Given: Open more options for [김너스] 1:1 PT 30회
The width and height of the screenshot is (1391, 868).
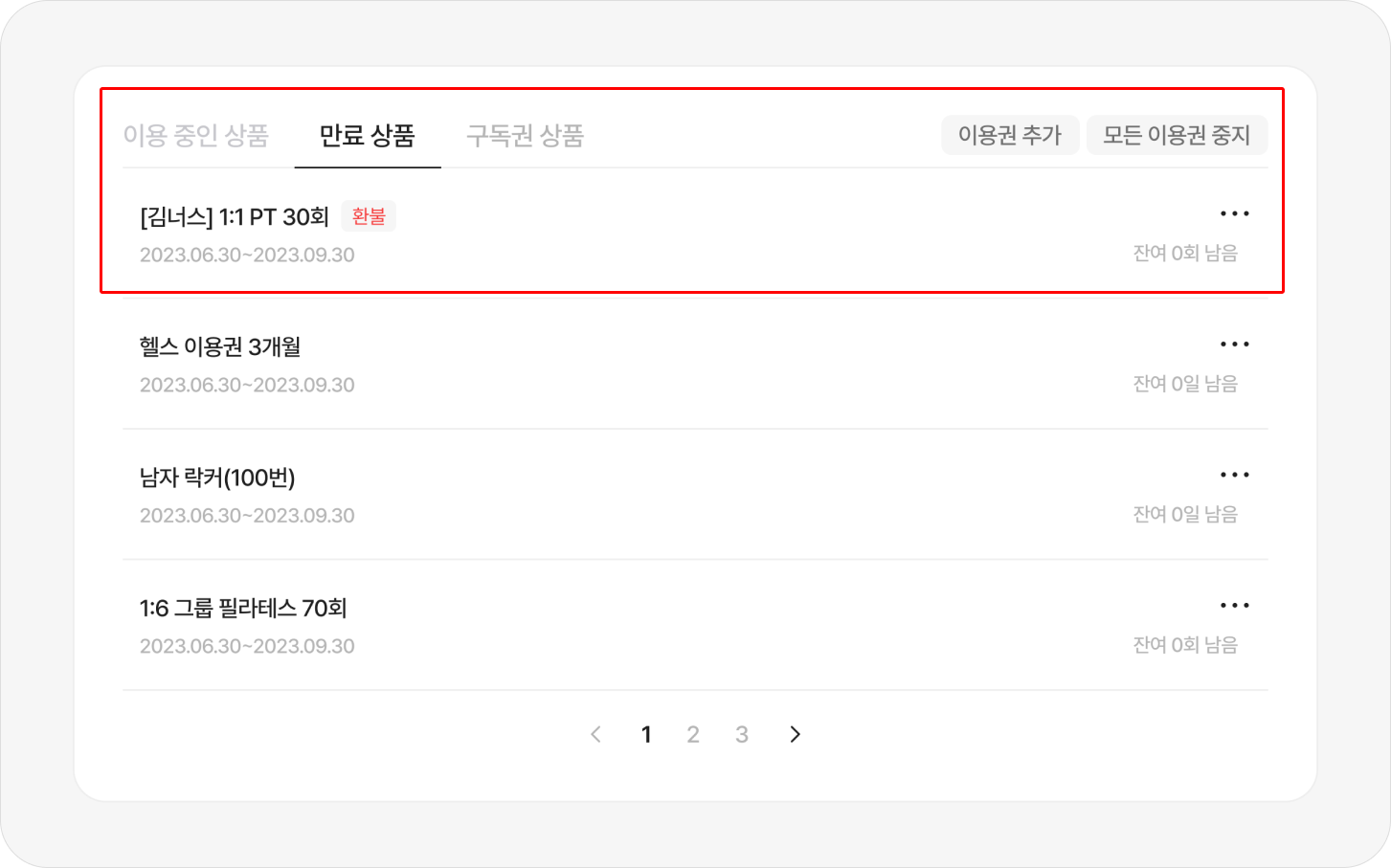Looking at the screenshot, I should pyautogui.click(x=1234, y=213).
